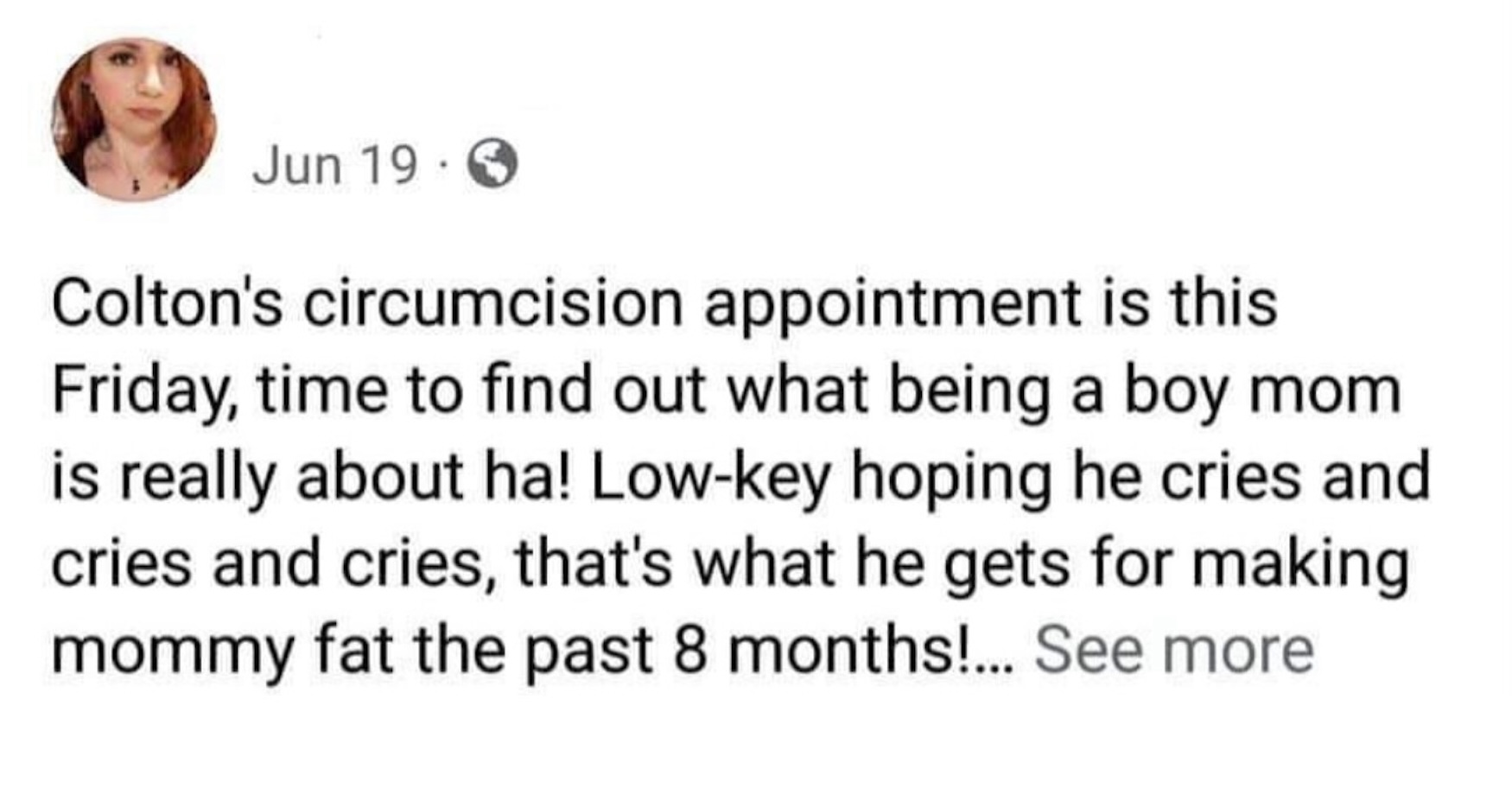Image resolution: width=1512 pixels, height=788 pixels.
Task: Click the public audience globe icon
Action: 492,165
